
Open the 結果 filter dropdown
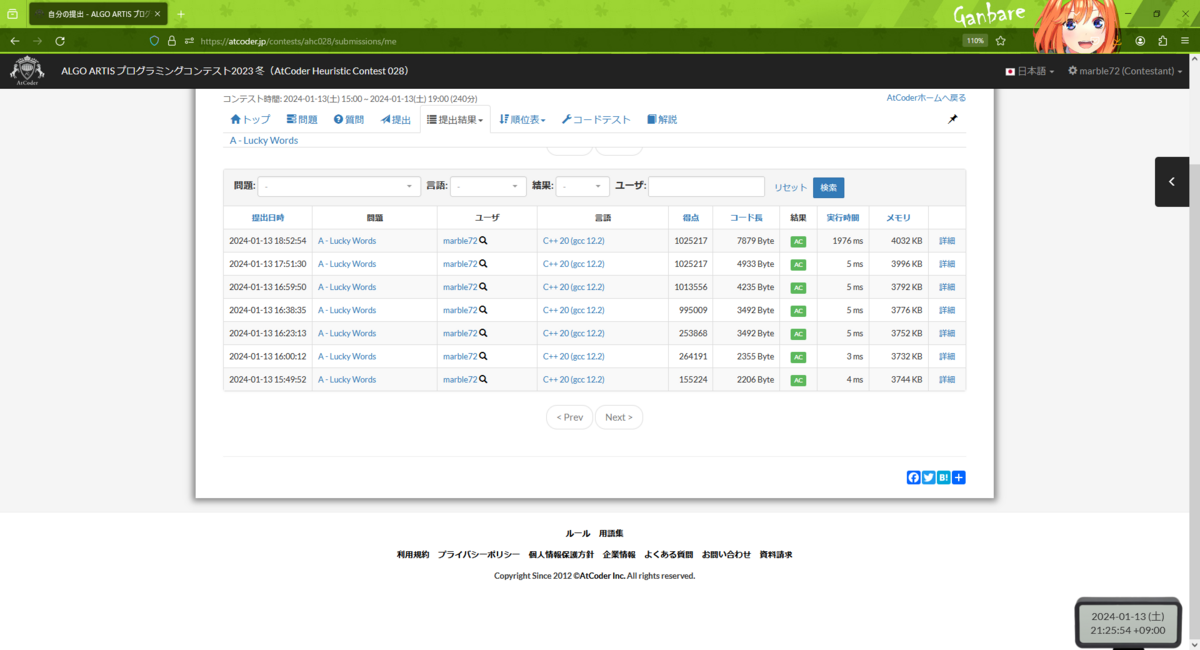583,187
